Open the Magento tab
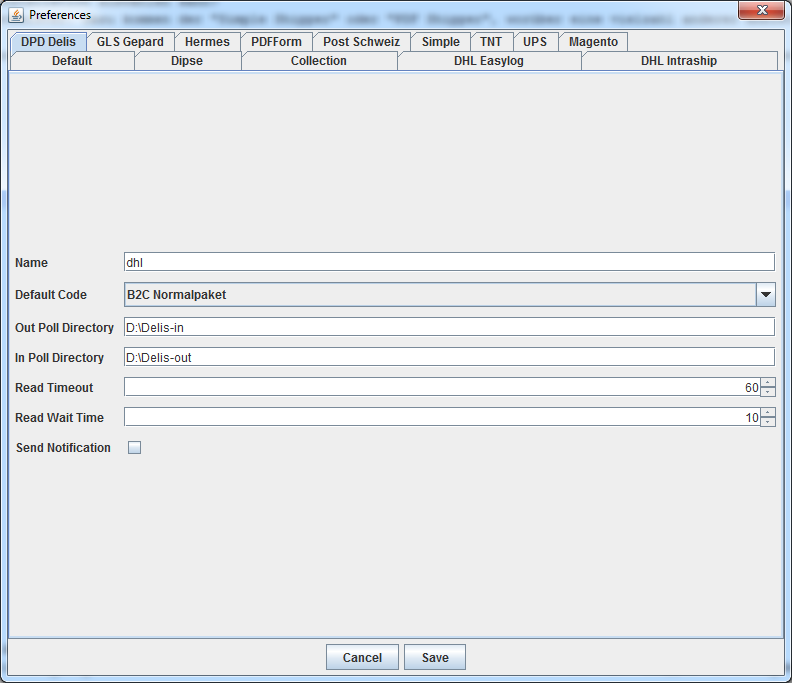Screen dimensions: 792x683 [x=593, y=41]
